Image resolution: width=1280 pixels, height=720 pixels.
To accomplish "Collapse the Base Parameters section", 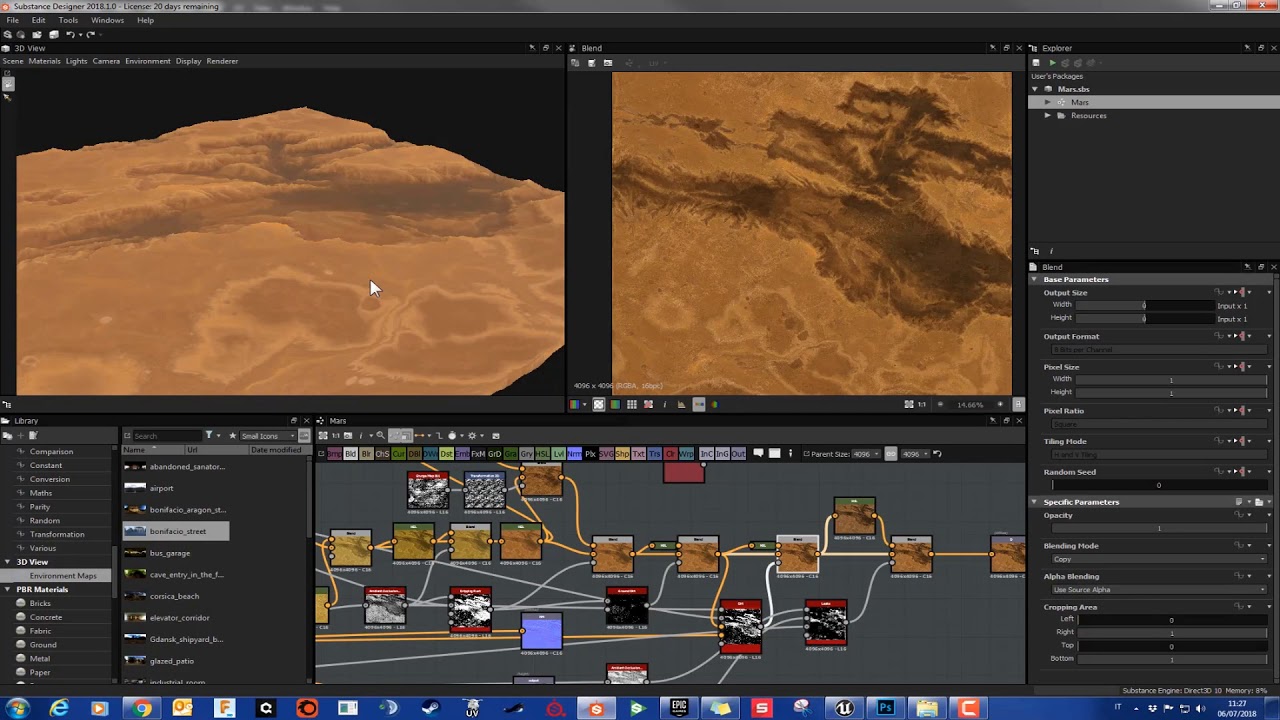I will pyautogui.click(x=1034, y=279).
